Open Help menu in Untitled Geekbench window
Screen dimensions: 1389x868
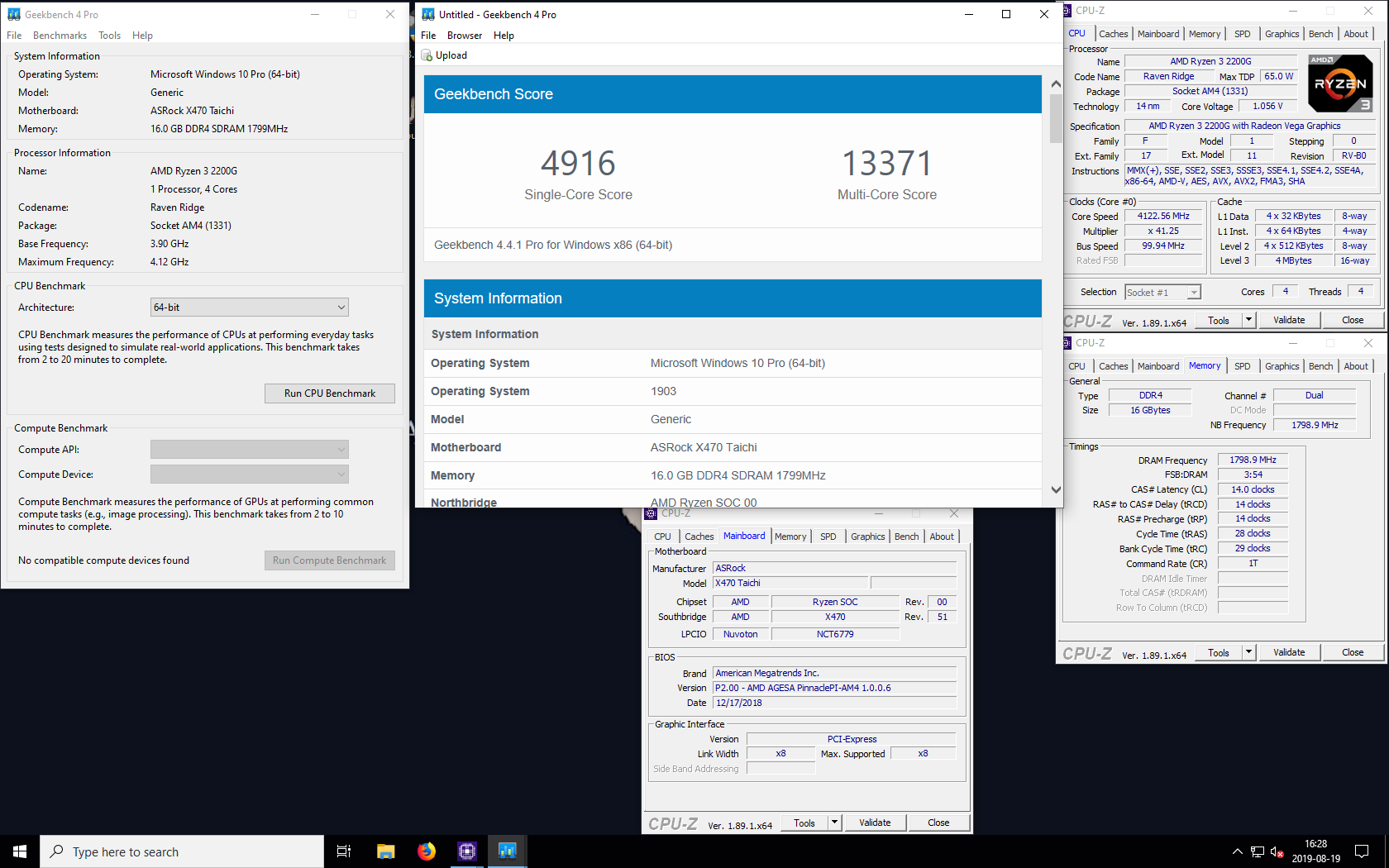click(x=504, y=36)
